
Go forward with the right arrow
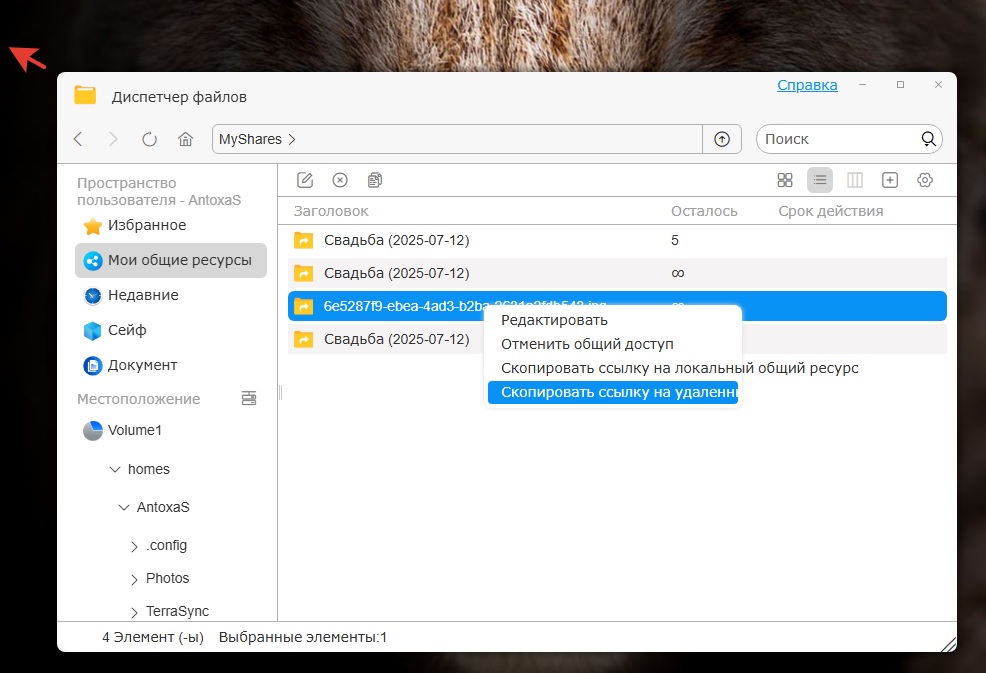113,139
